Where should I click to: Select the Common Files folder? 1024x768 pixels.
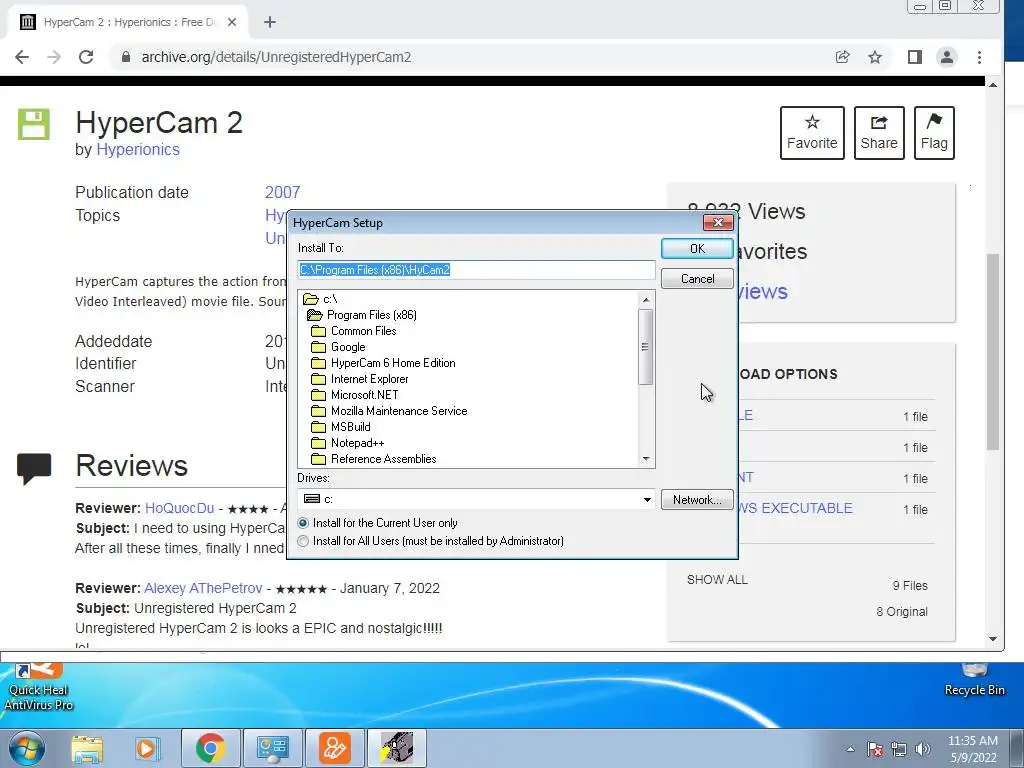coord(354,331)
